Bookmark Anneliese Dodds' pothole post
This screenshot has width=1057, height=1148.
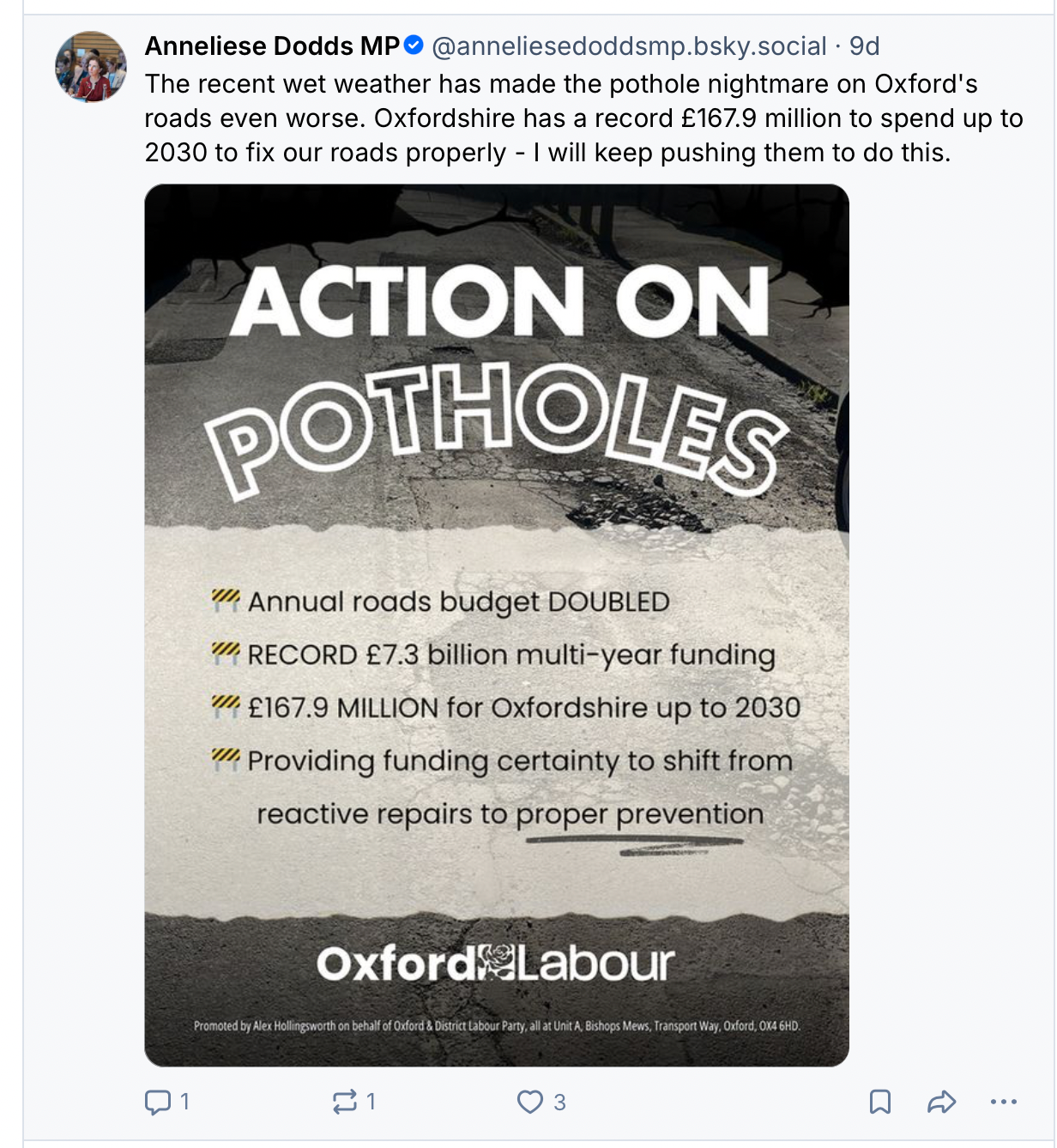click(880, 1102)
